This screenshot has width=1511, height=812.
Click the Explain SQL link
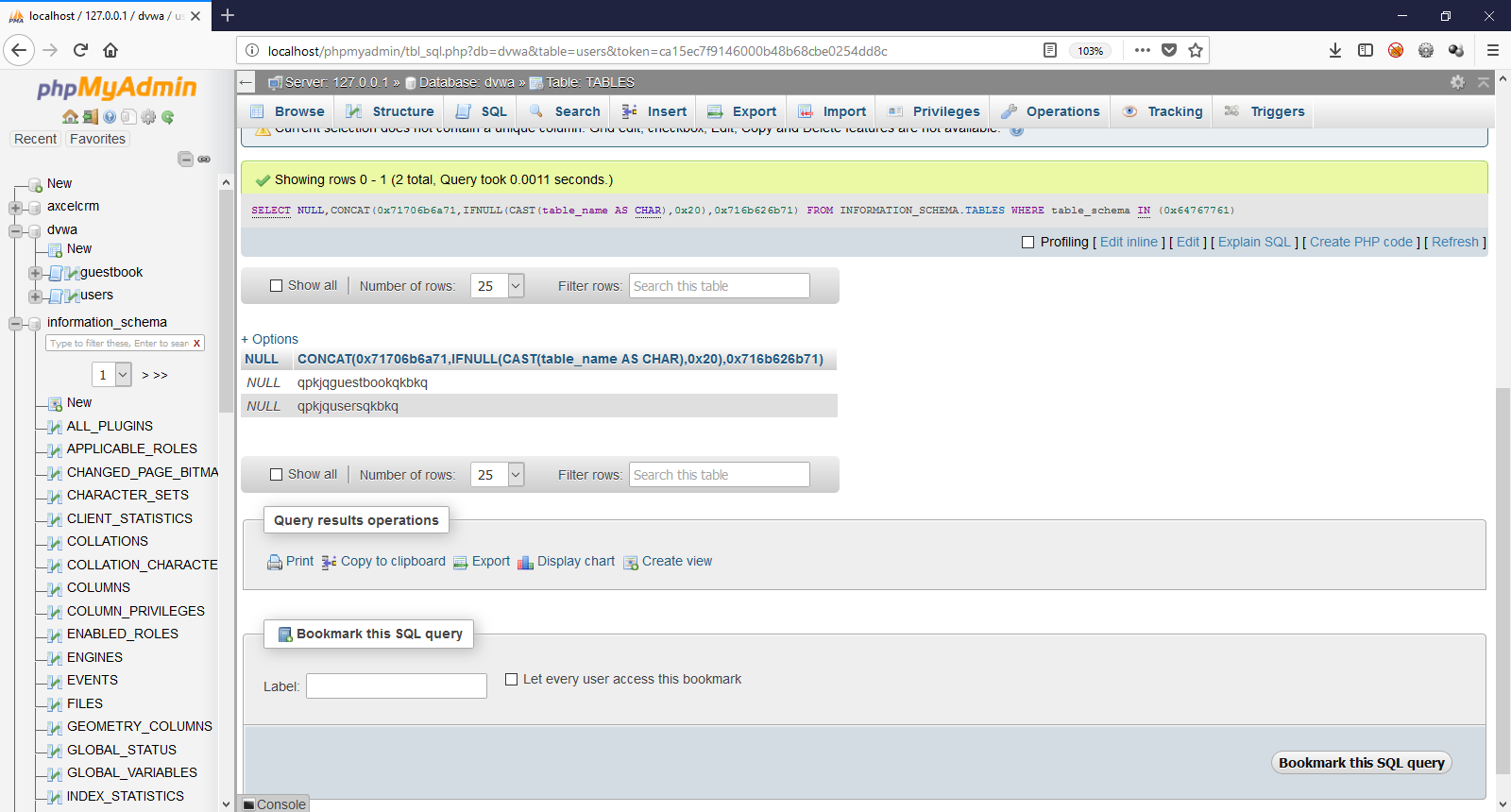[x=1254, y=242]
